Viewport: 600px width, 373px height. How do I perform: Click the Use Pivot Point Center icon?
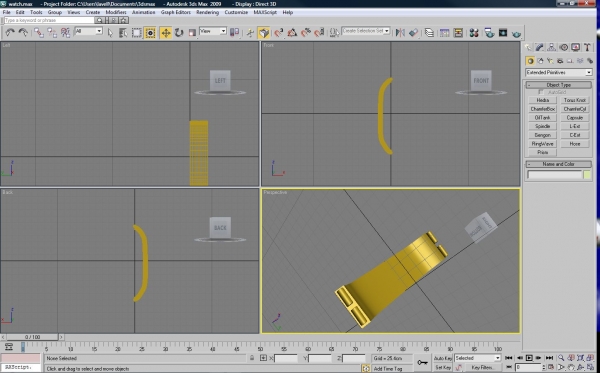point(234,33)
